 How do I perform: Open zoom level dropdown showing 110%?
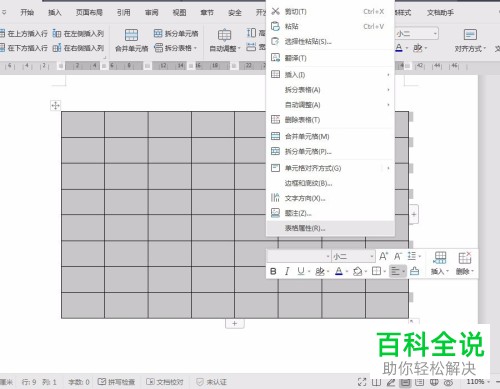(x=489, y=381)
